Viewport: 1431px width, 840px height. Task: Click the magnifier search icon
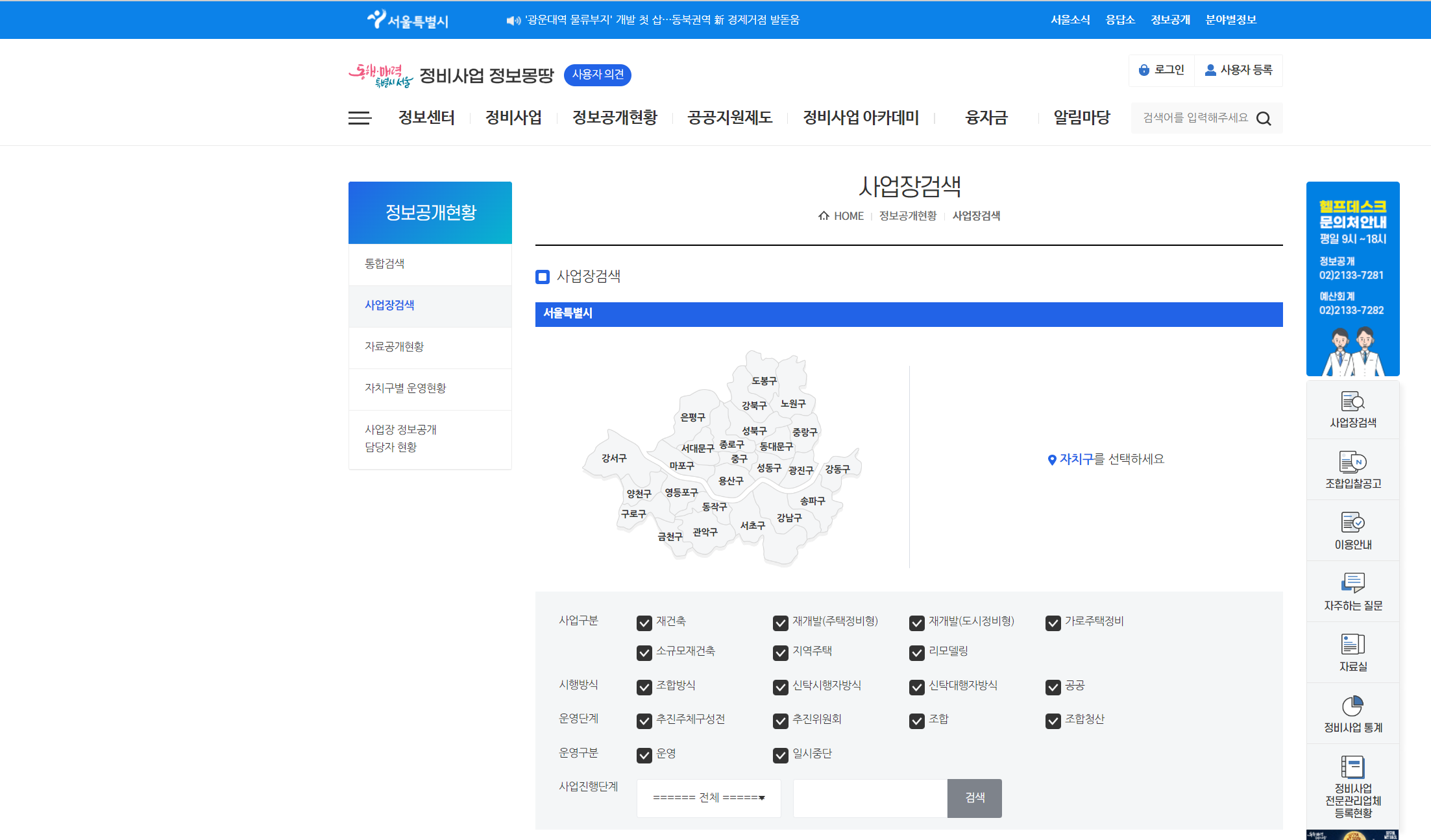click(1264, 119)
